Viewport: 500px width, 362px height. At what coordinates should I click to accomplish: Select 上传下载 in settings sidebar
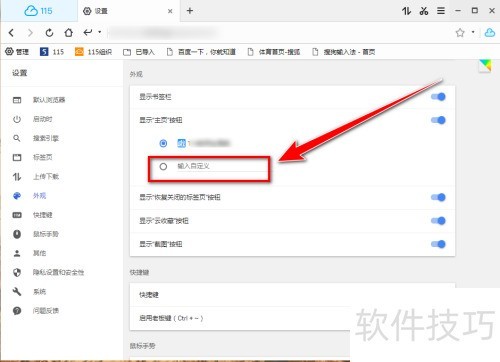click(x=46, y=176)
